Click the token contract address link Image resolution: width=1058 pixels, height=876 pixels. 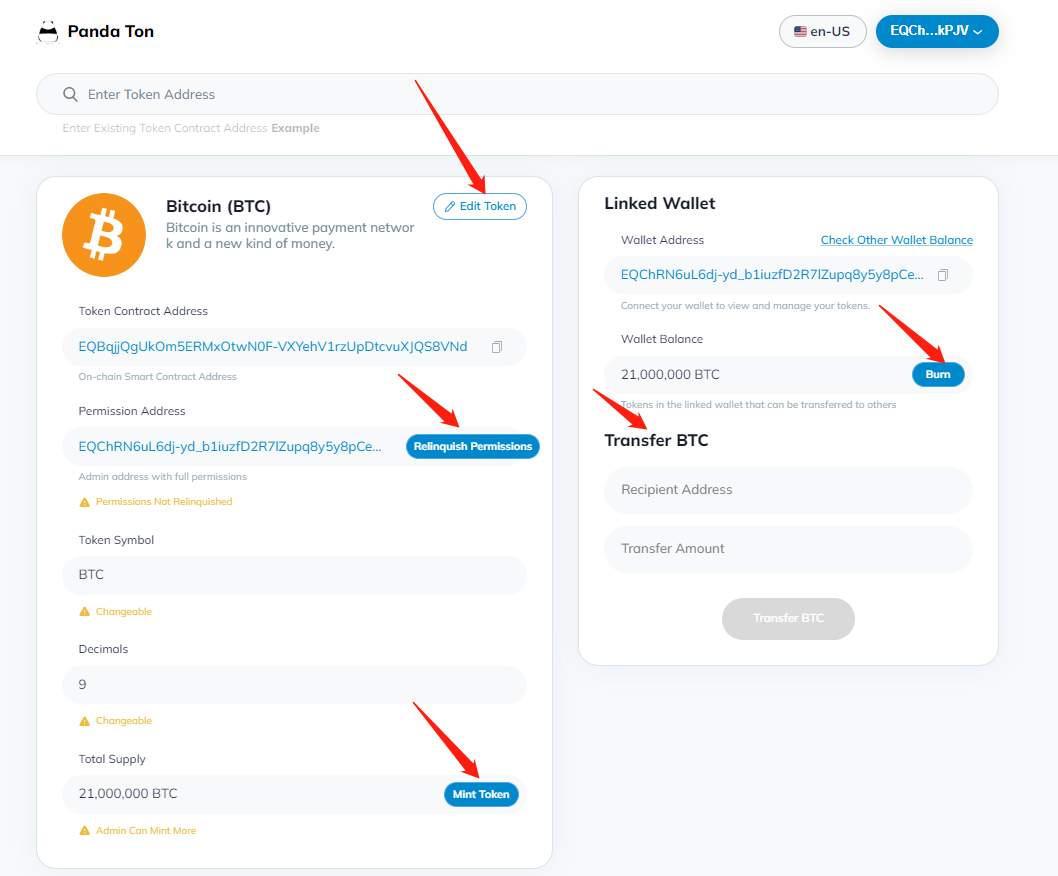pos(272,347)
